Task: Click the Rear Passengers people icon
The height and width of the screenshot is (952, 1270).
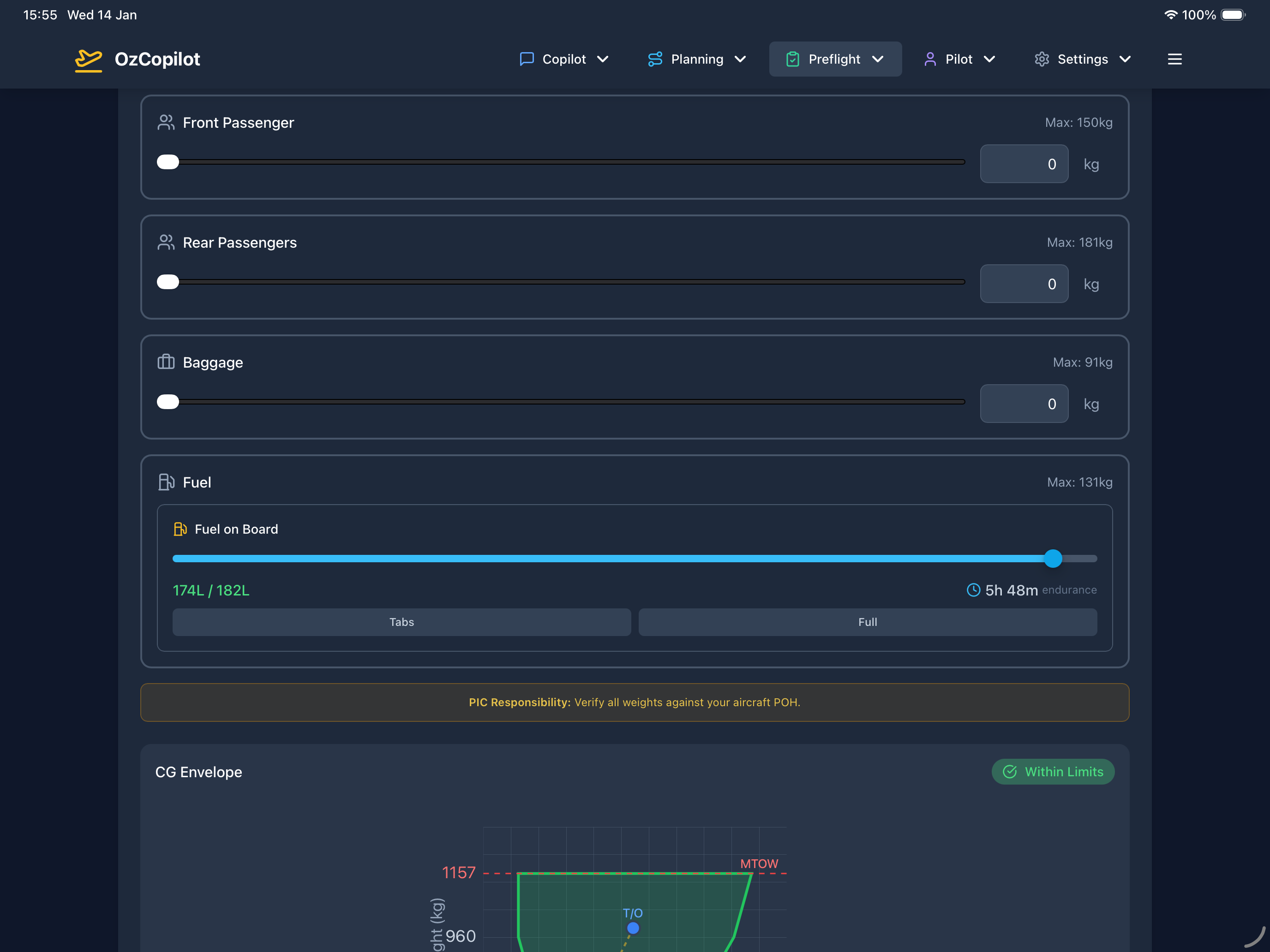Action: [166, 242]
